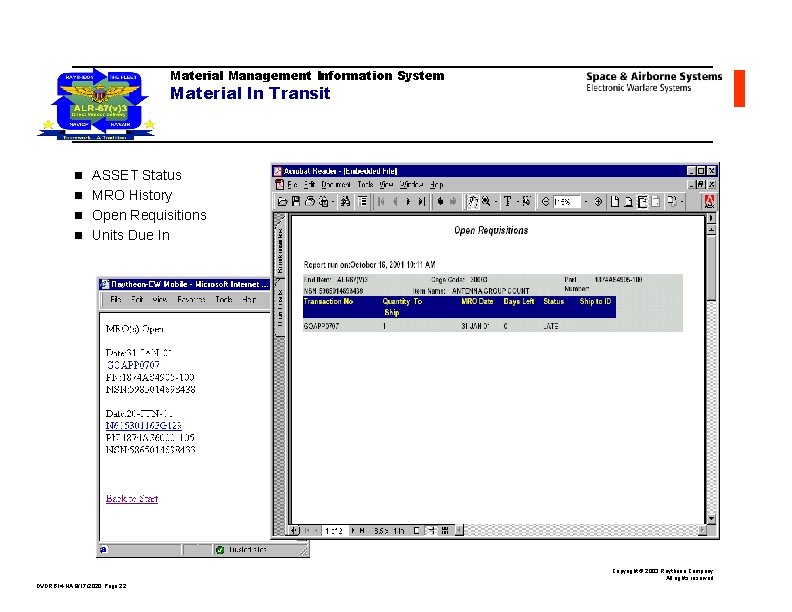Toggle the Show/Hide Navigation Pane toolbar icon
The height and width of the screenshot is (612, 792).
[363, 201]
